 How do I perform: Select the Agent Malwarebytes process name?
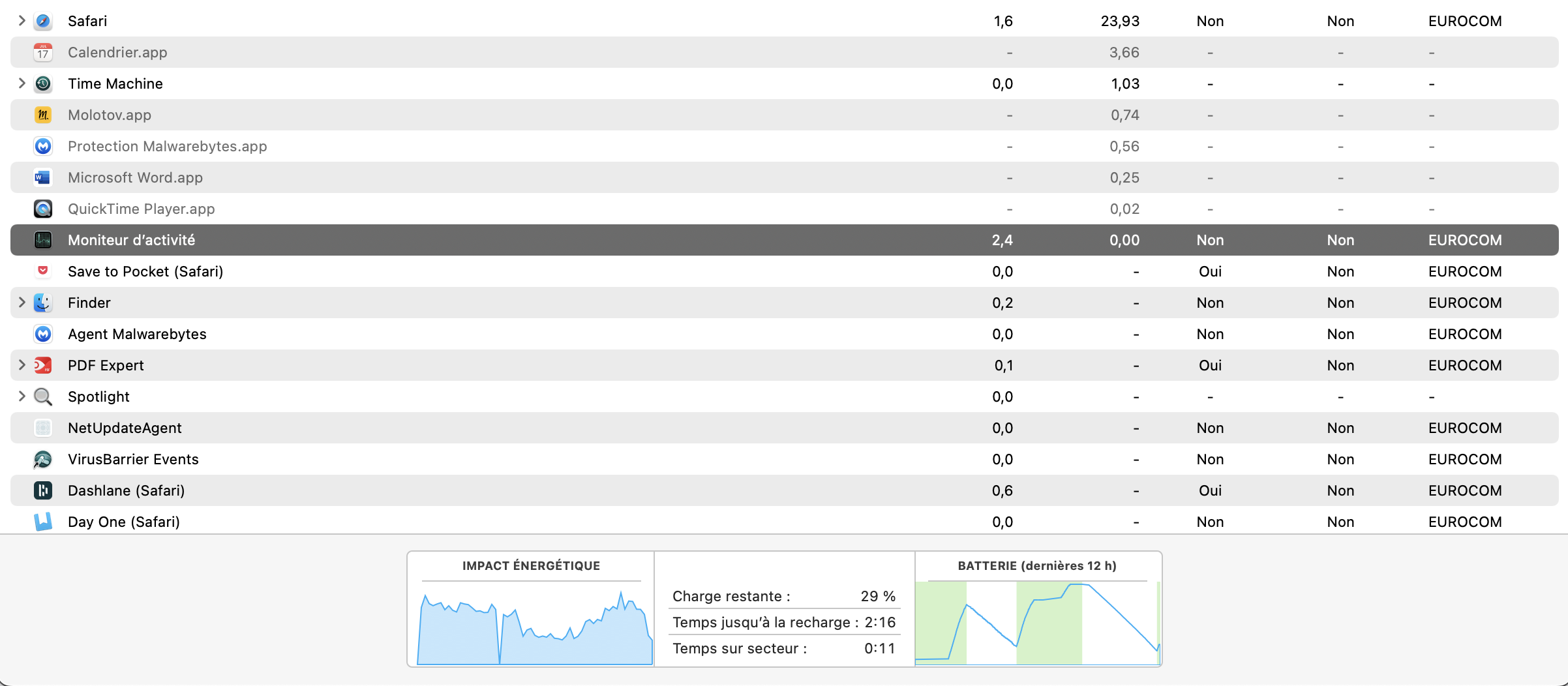pos(137,334)
